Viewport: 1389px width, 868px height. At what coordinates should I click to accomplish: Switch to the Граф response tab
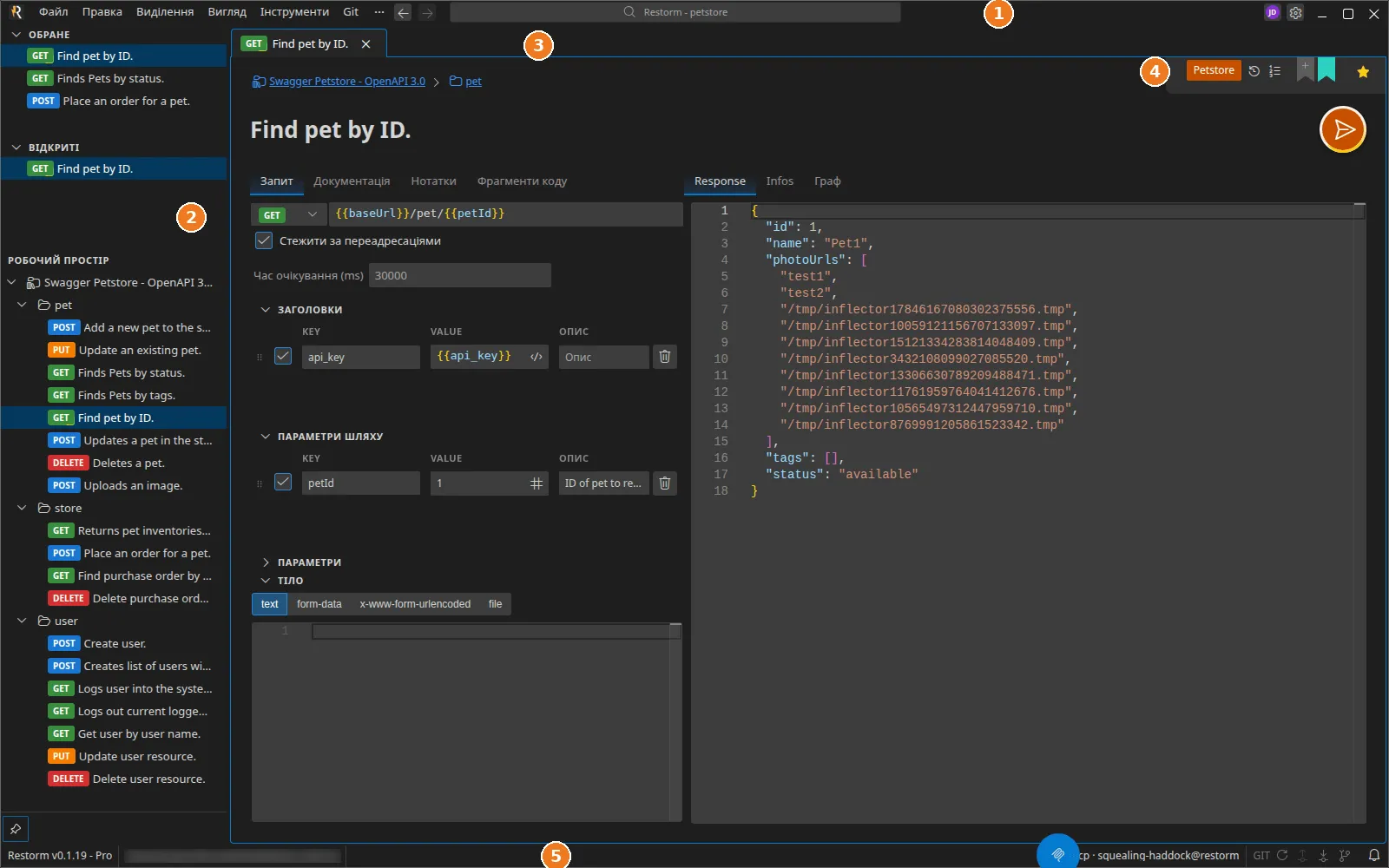tap(827, 181)
